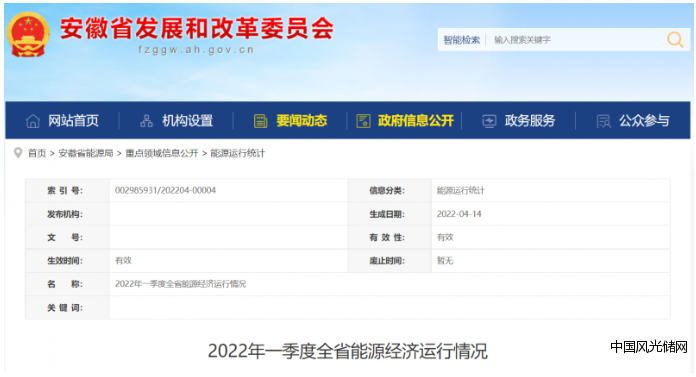Open the 政务服务 navigation tab
The width and height of the screenshot is (696, 377).
pyautogui.click(x=530, y=121)
